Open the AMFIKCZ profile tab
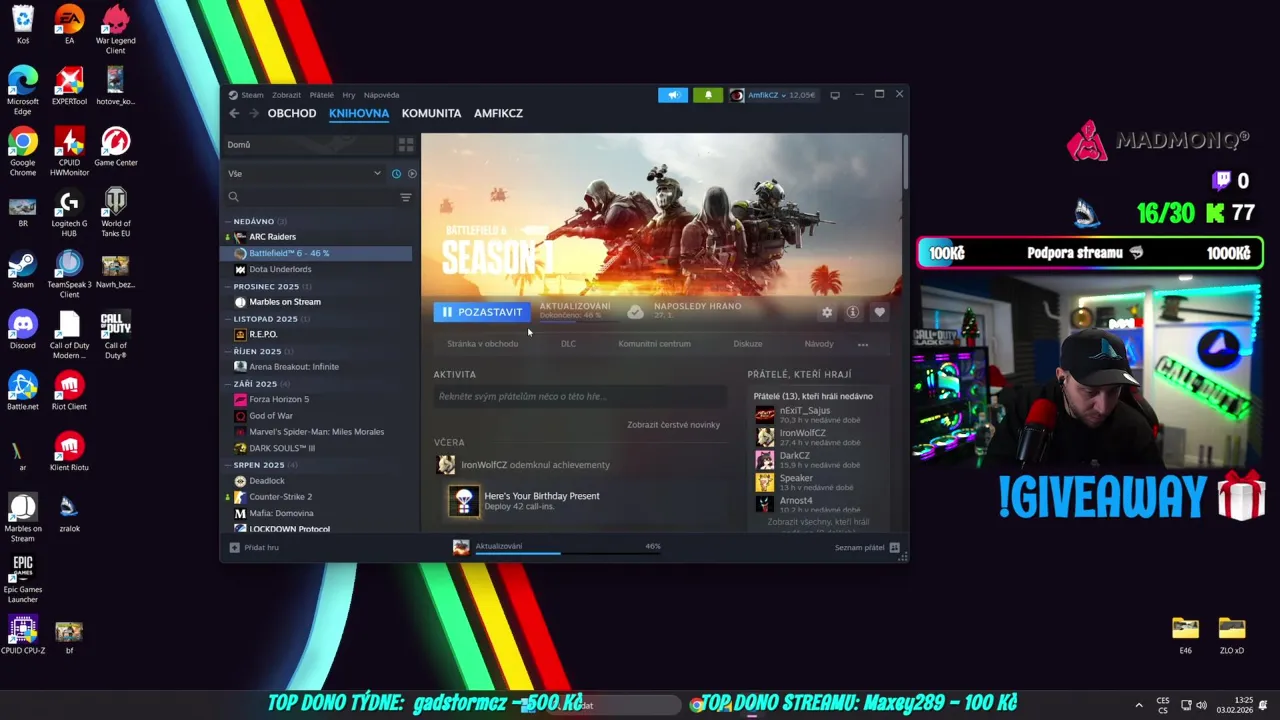The height and width of the screenshot is (720, 1280). (498, 113)
